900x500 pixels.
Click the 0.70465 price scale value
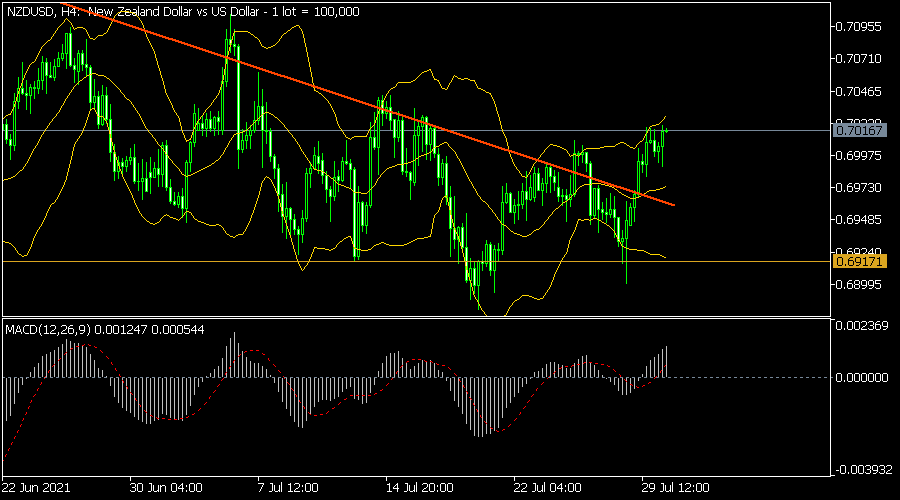[x=858, y=91]
